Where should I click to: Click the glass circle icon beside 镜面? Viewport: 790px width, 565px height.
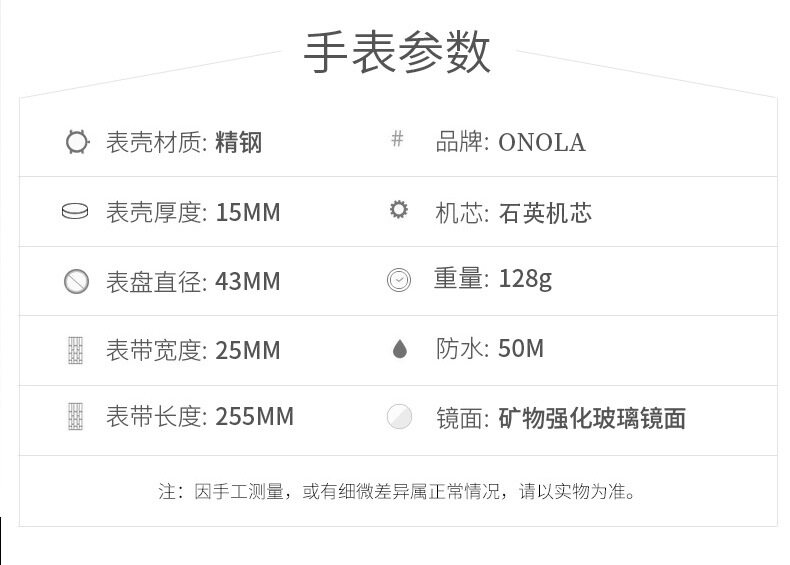pyautogui.click(x=399, y=417)
